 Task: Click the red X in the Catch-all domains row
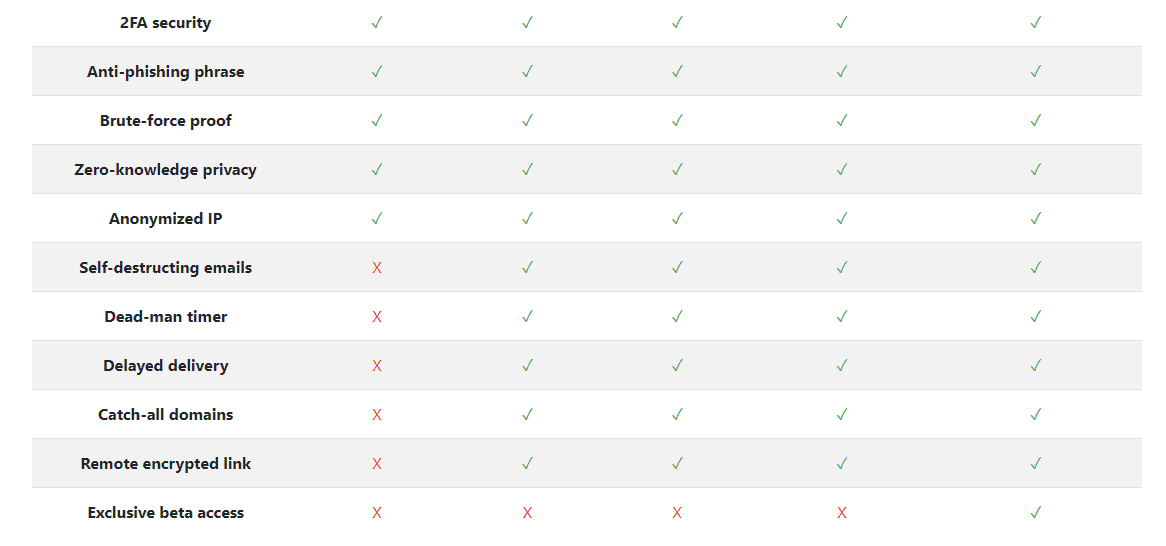tap(377, 415)
